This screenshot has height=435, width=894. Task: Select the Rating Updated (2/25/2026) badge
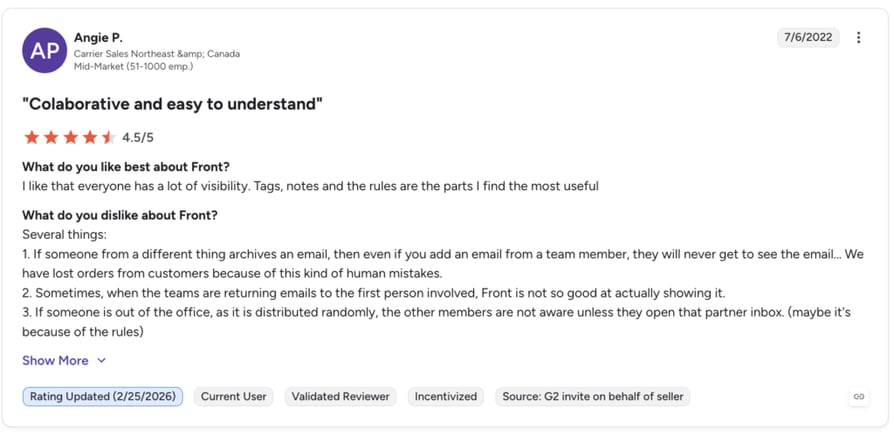[x=103, y=396]
